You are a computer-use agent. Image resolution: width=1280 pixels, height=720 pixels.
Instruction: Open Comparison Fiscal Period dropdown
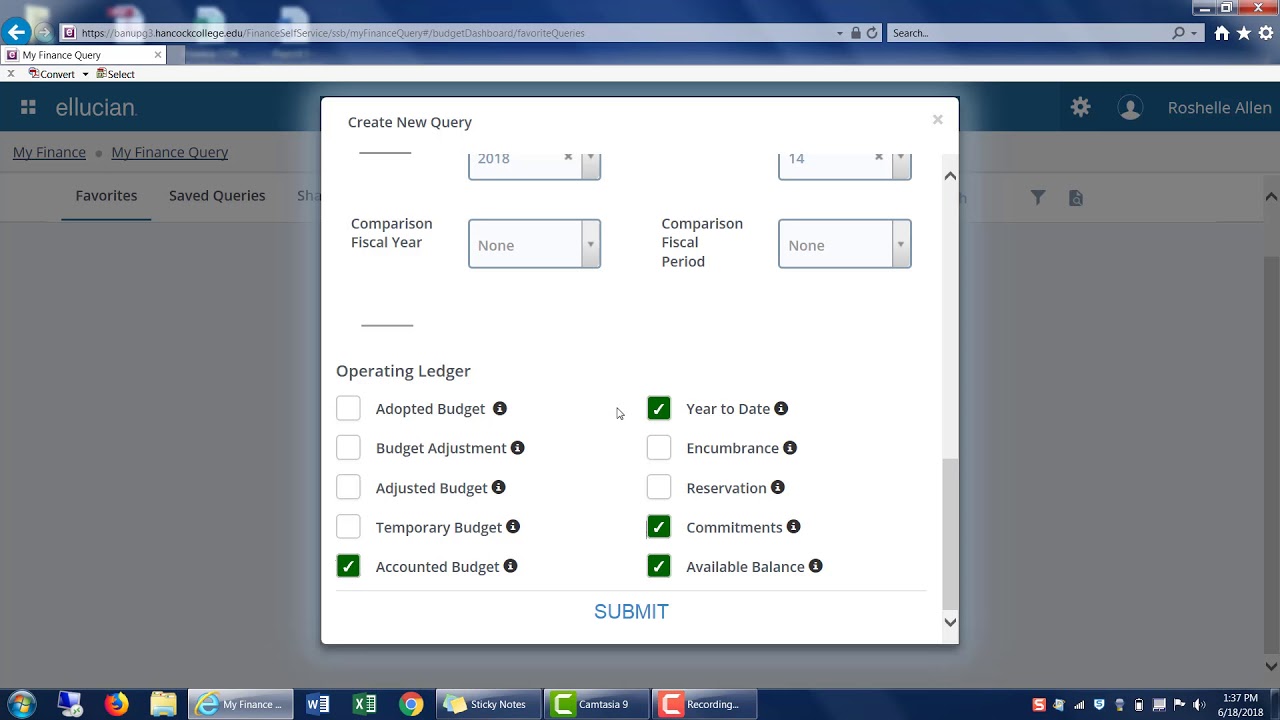[x=844, y=244]
